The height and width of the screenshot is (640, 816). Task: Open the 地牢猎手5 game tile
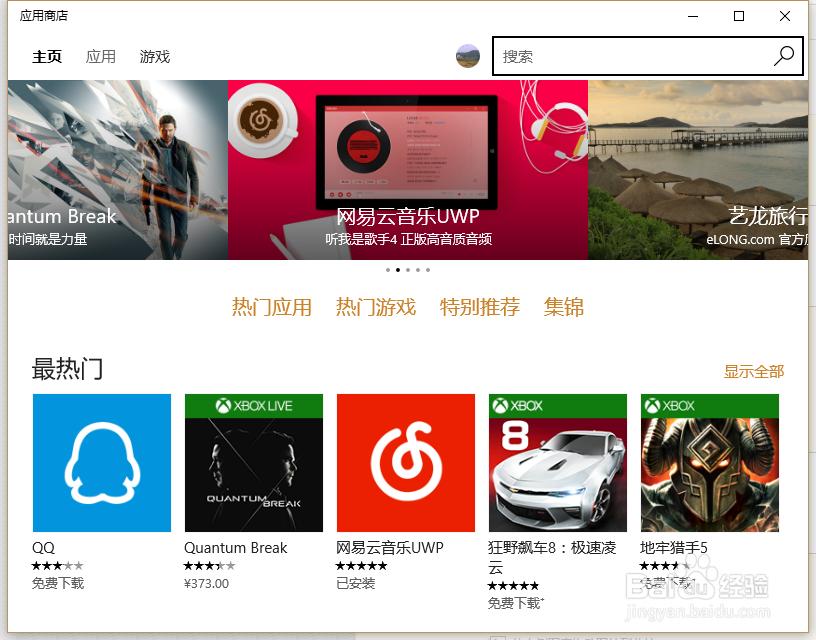click(710, 463)
